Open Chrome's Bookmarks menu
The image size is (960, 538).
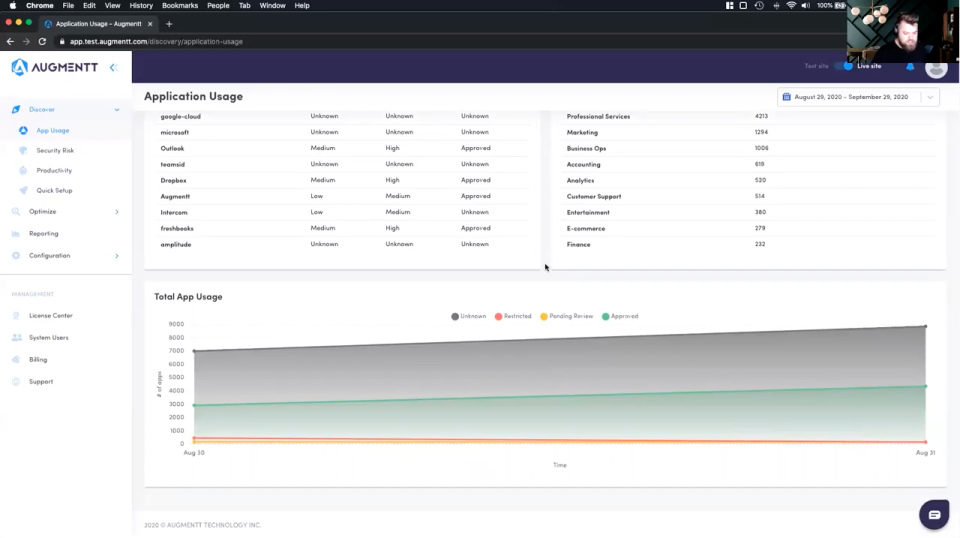[179, 6]
